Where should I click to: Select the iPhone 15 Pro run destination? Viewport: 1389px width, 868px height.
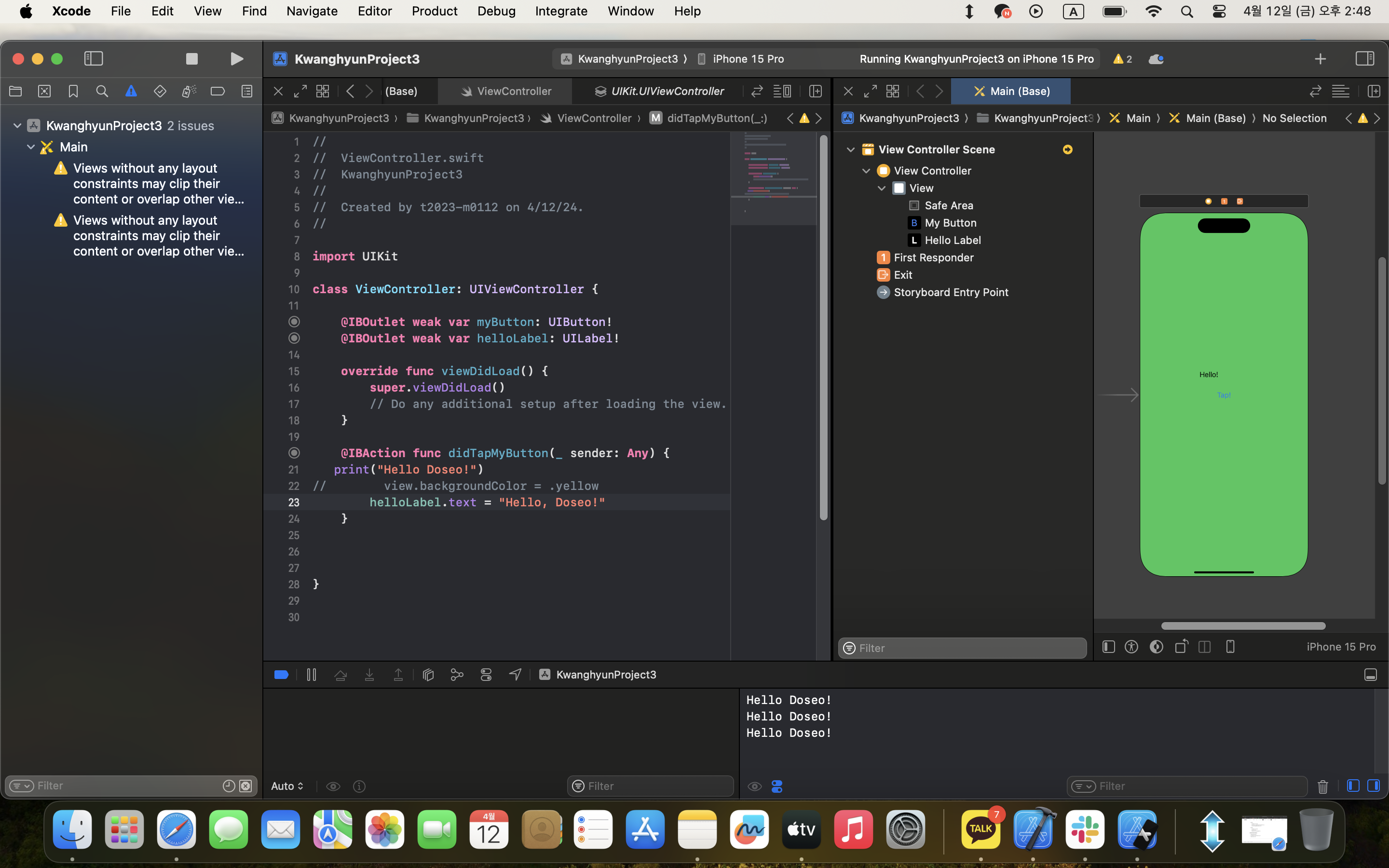coord(747,58)
